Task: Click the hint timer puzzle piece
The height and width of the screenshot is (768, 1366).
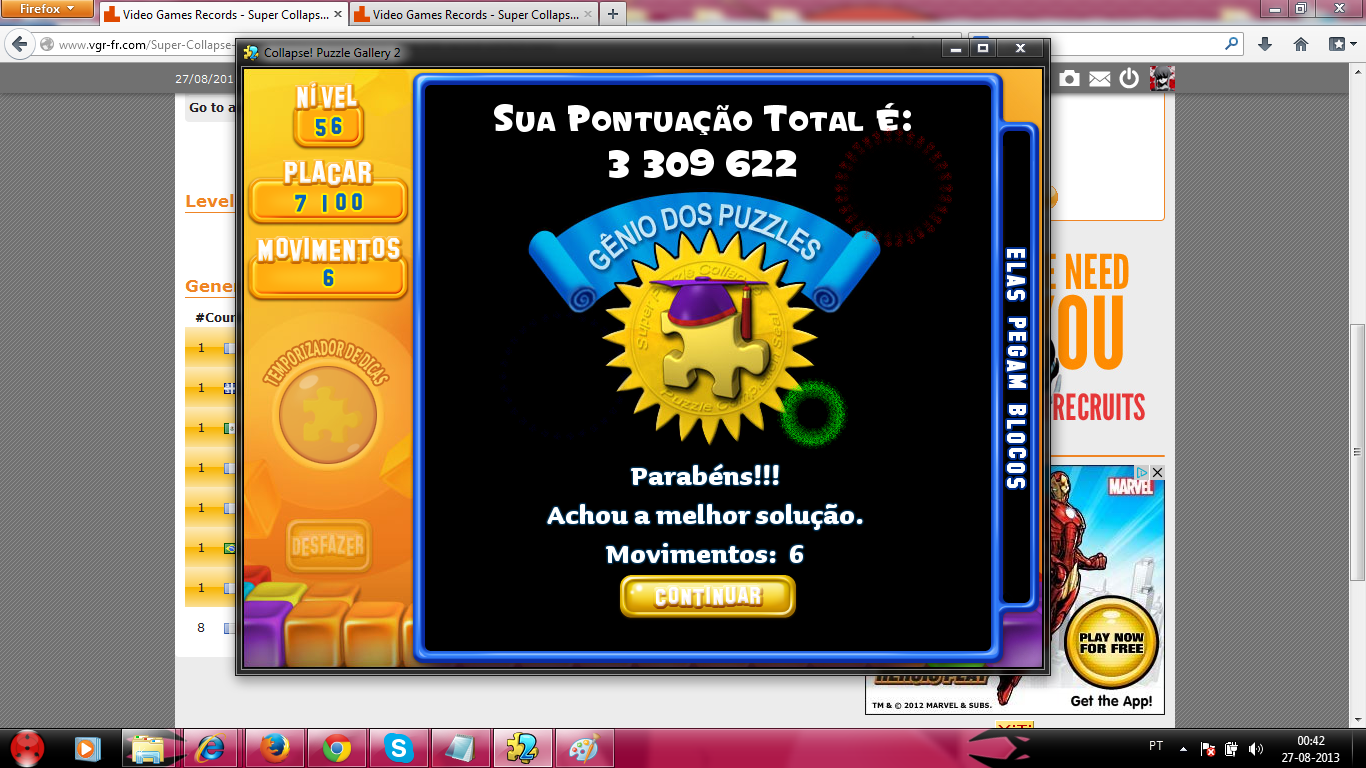Action: (327, 413)
